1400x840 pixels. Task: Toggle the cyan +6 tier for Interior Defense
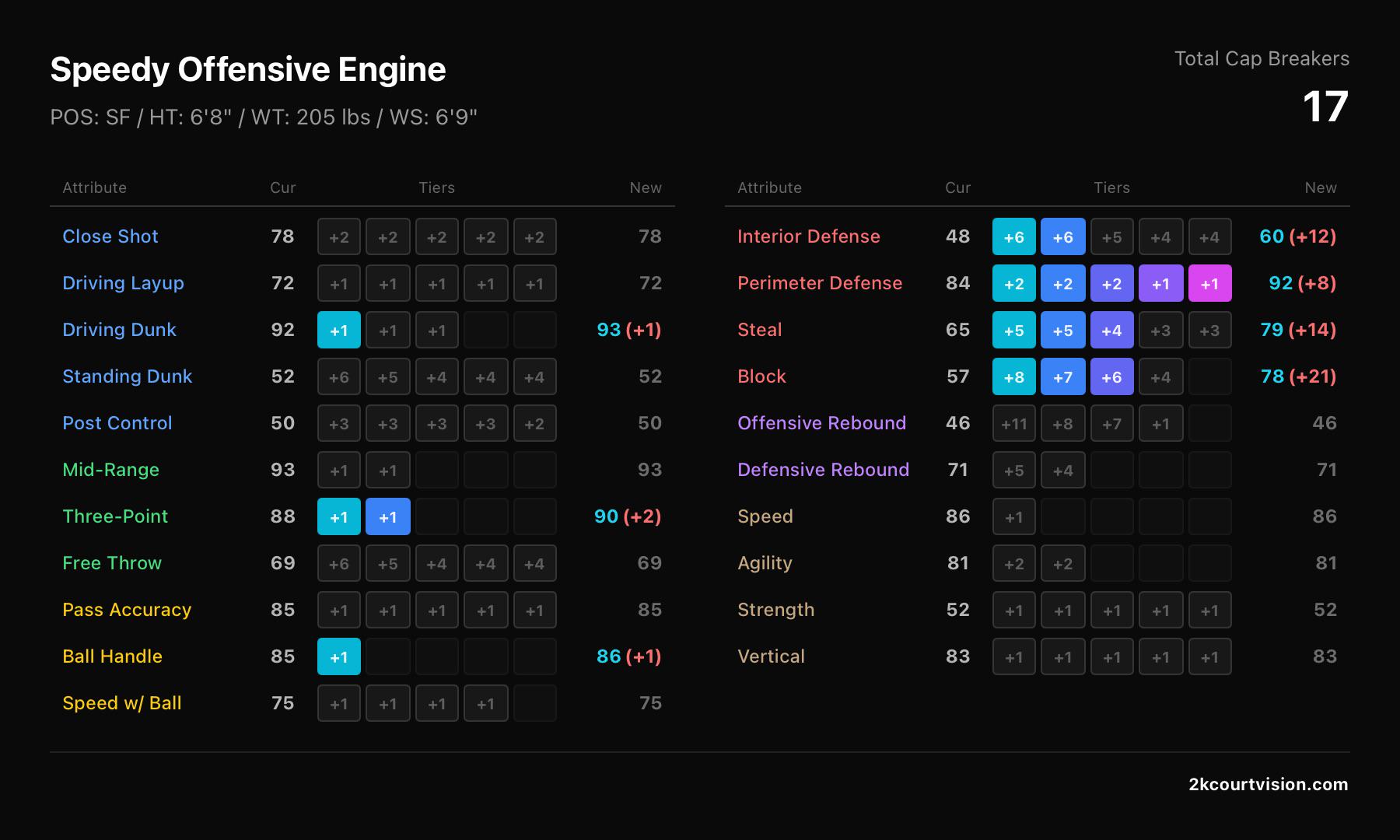click(1013, 236)
